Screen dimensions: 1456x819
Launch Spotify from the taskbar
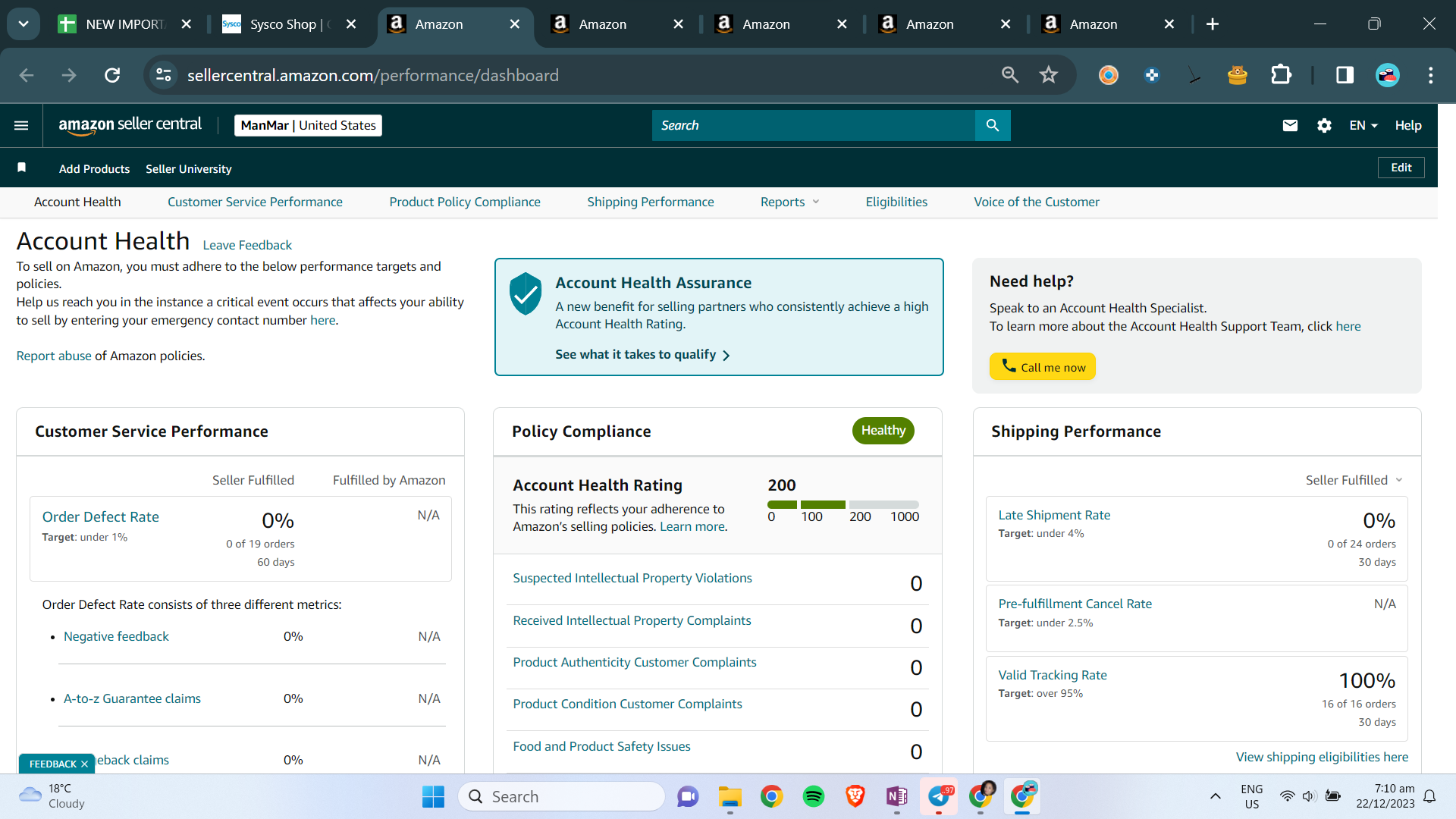click(x=814, y=796)
